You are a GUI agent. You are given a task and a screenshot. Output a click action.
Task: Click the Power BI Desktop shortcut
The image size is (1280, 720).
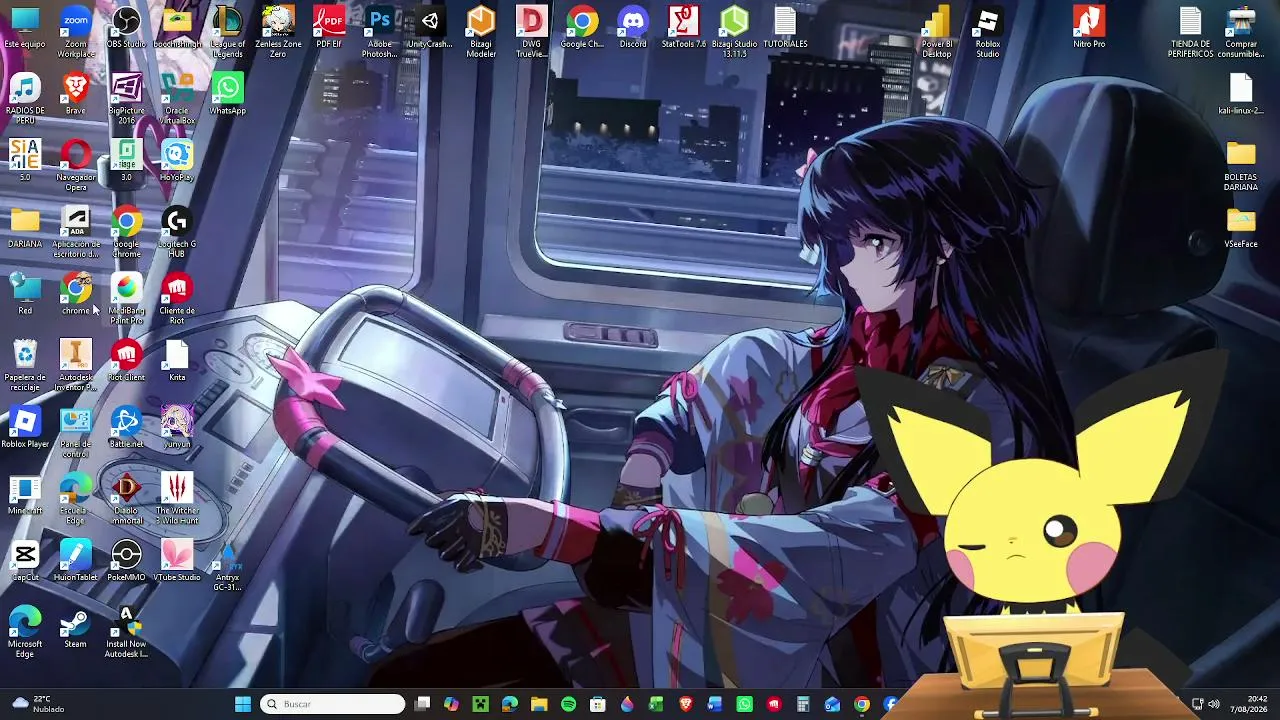click(937, 32)
